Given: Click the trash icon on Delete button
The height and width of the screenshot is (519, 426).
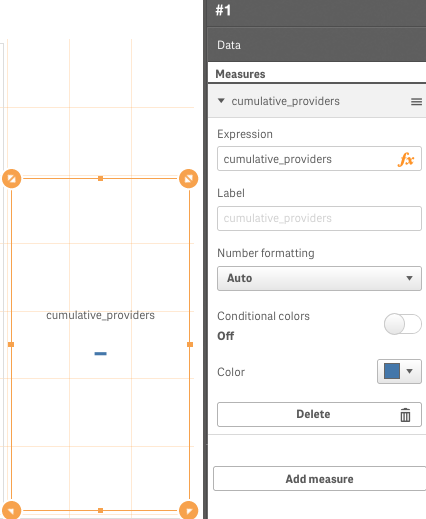Looking at the screenshot, I should [x=405, y=415].
